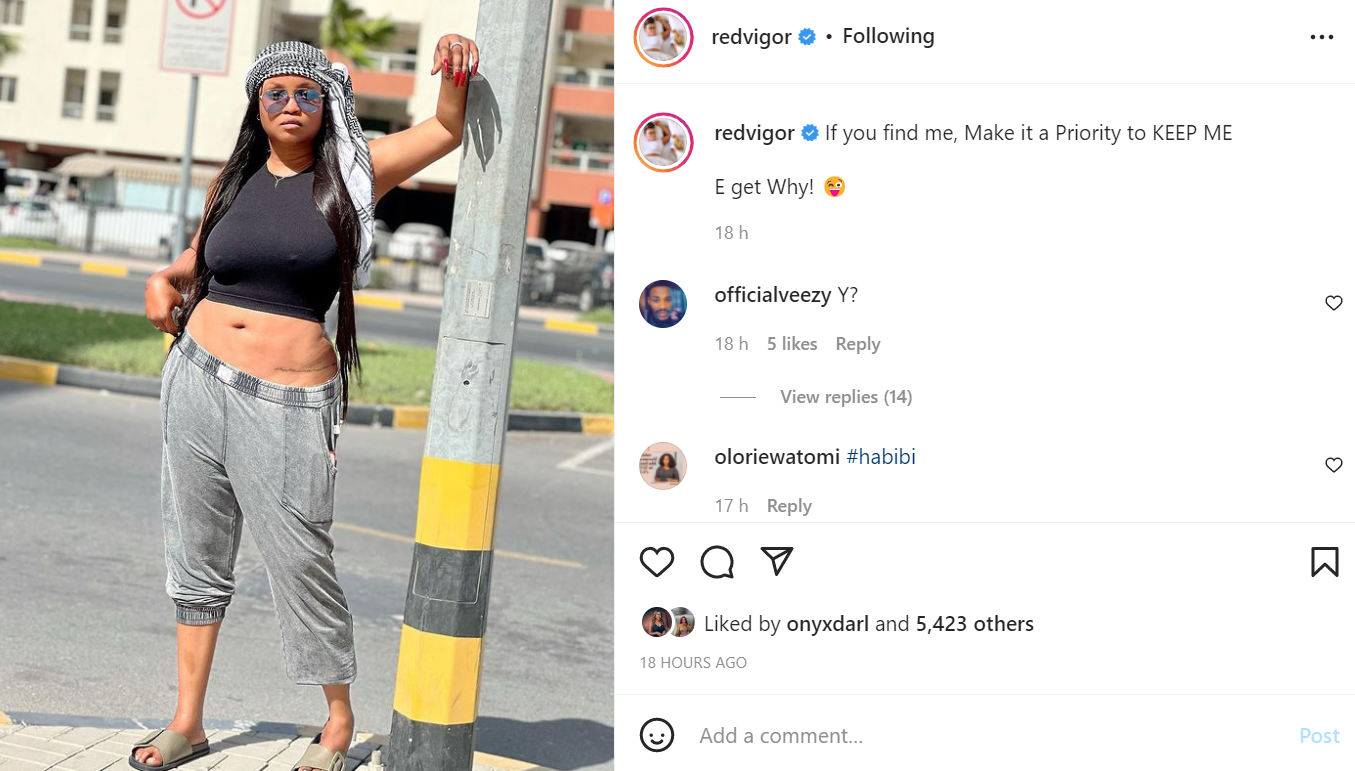
Task: Open the three-dot more options menu
Action: 1322,37
